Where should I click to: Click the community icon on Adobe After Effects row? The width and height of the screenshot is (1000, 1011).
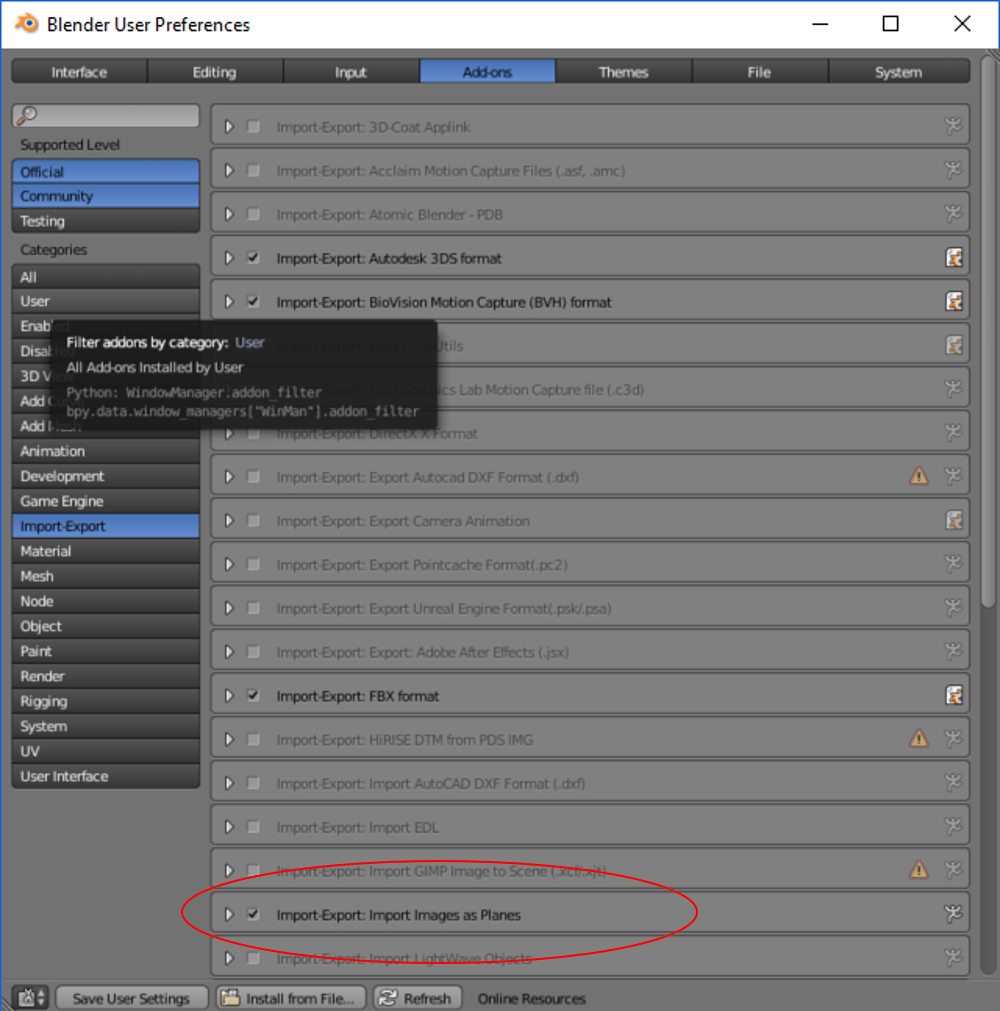[x=953, y=652]
